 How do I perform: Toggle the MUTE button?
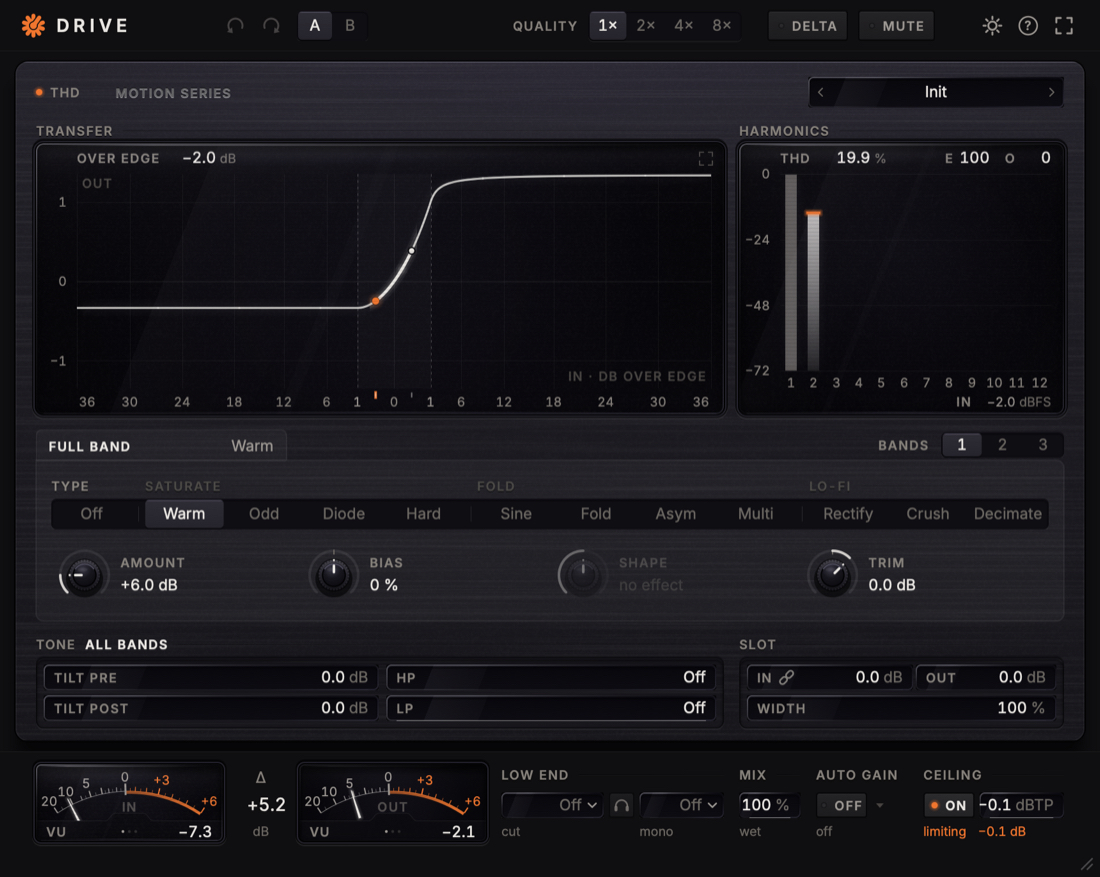click(897, 26)
